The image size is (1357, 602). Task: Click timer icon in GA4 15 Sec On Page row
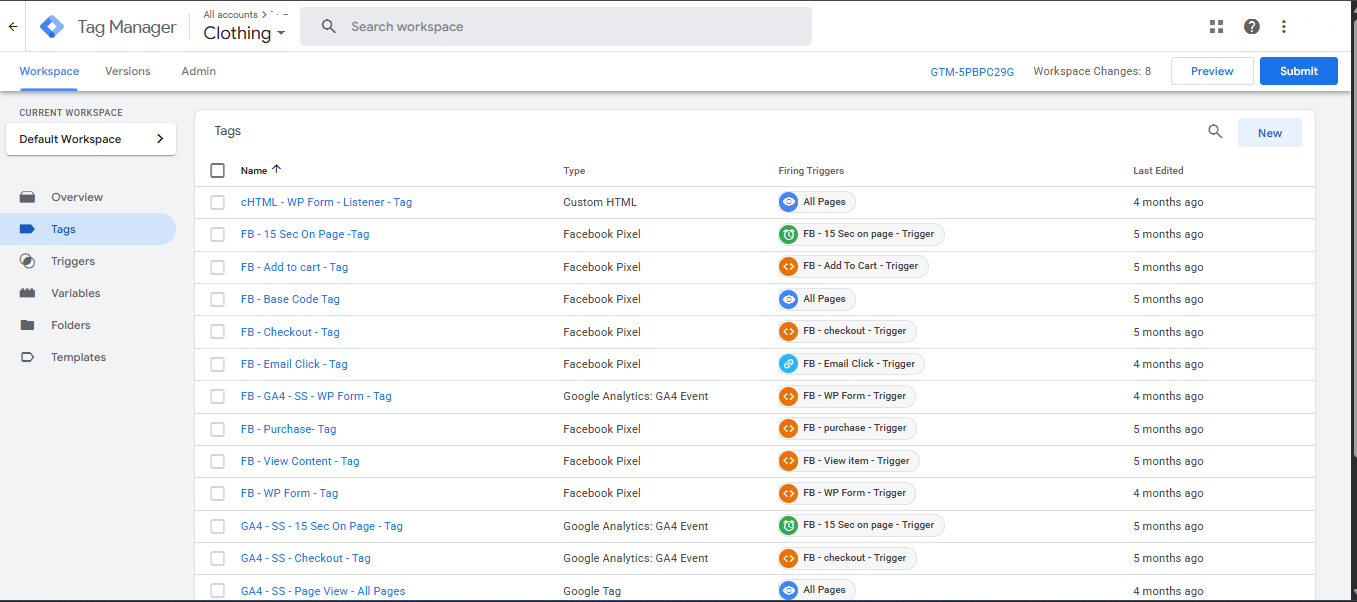point(789,525)
